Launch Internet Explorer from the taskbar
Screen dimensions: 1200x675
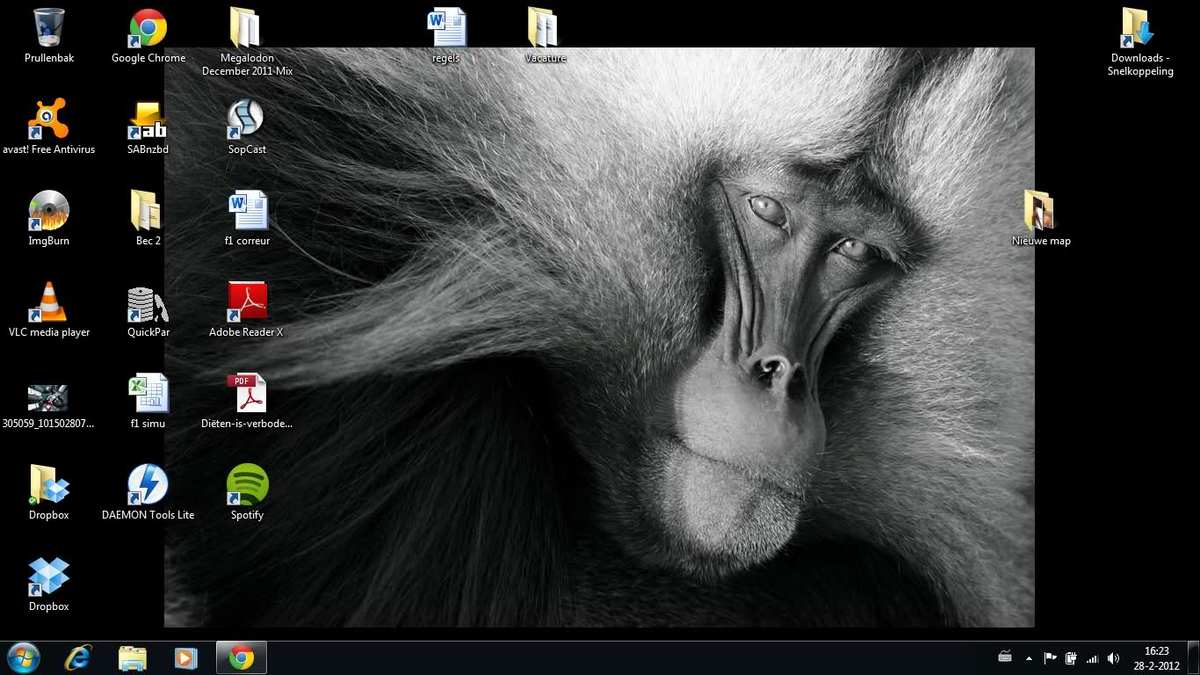(78, 657)
